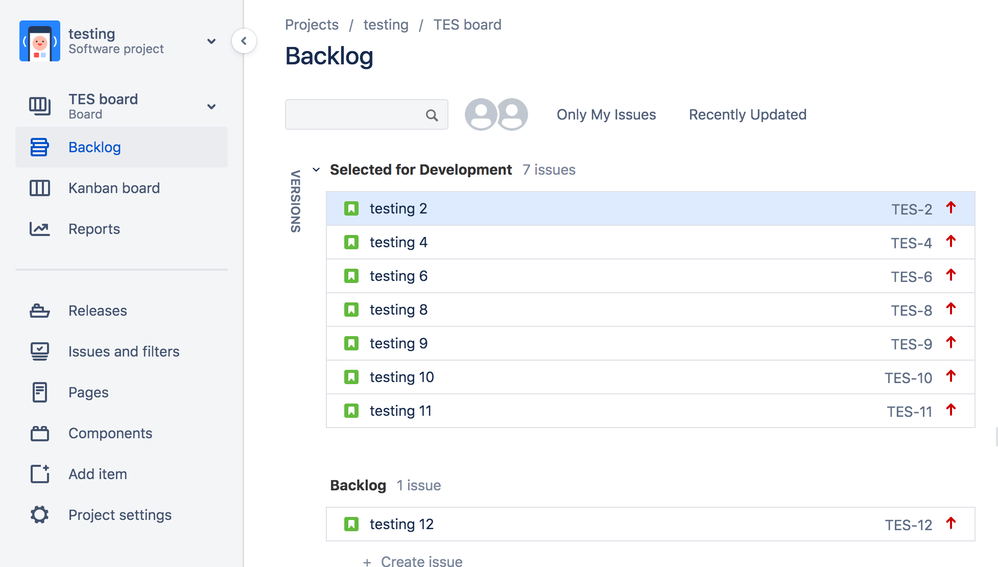Filter by second assignee avatar
This screenshot has width=998, height=567.
point(513,115)
